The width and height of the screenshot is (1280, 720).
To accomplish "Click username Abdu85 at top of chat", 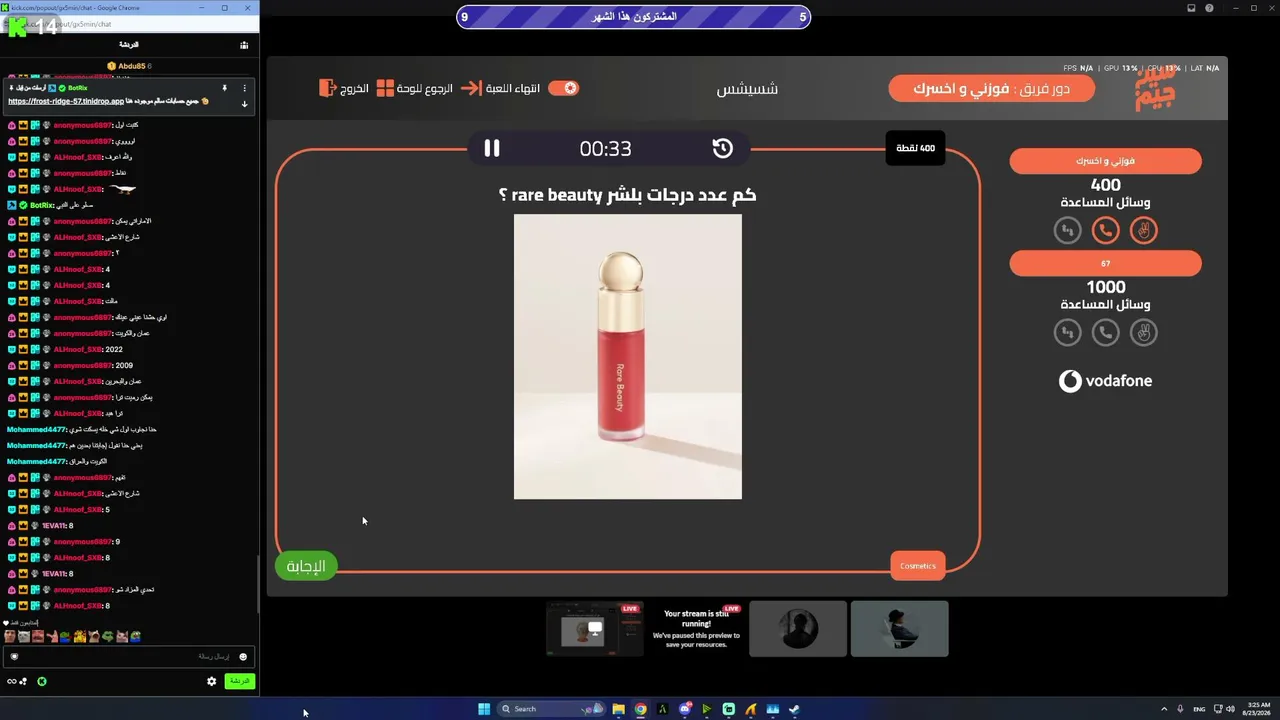I will coord(132,66).
